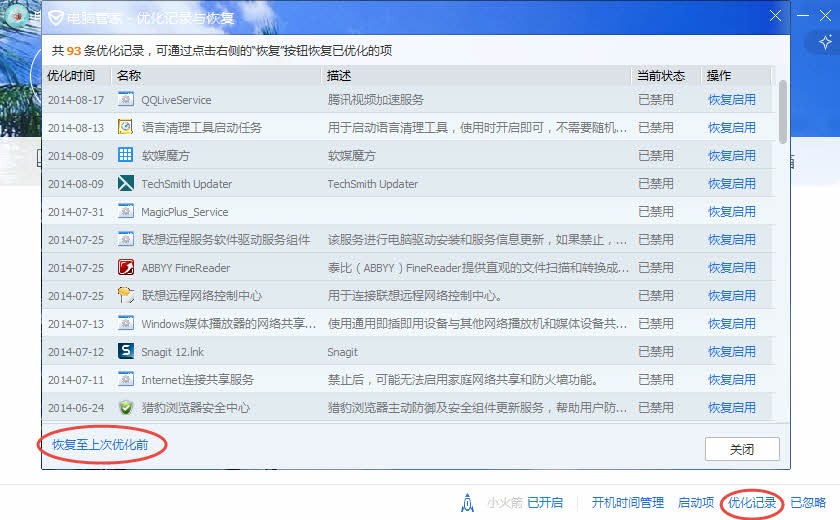Screen dimensions: 840x520
Task: Click the 语言清理工具启动任务 icon
Action: pos(125,127)
